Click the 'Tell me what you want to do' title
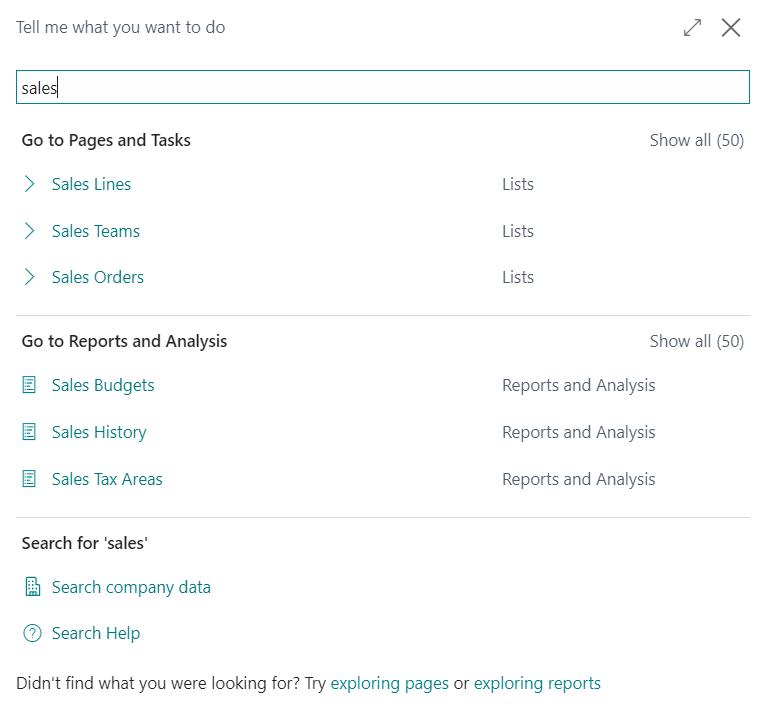The width and height of the screenshot is (778, 706). [121, 28]
